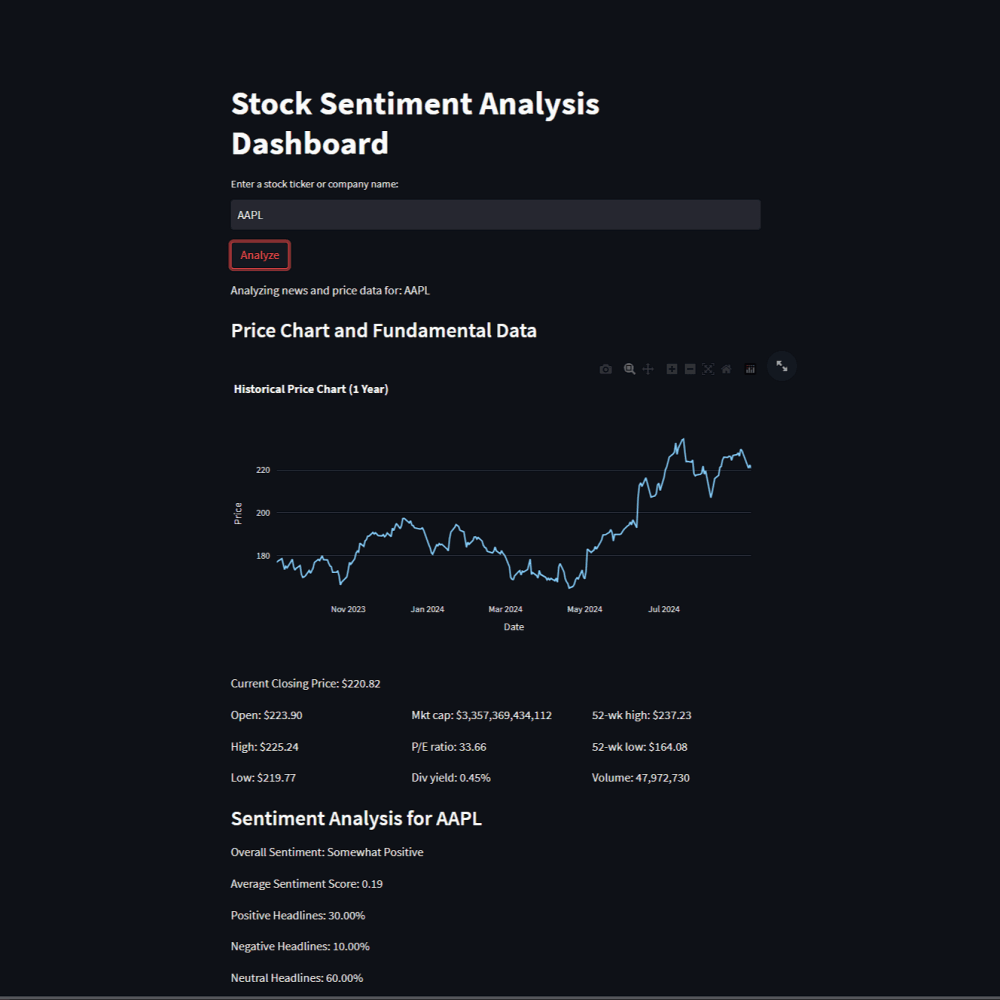Zoom out on the price chart
The width and height of the screenshot is (1000, 1000).
point(689,368)
